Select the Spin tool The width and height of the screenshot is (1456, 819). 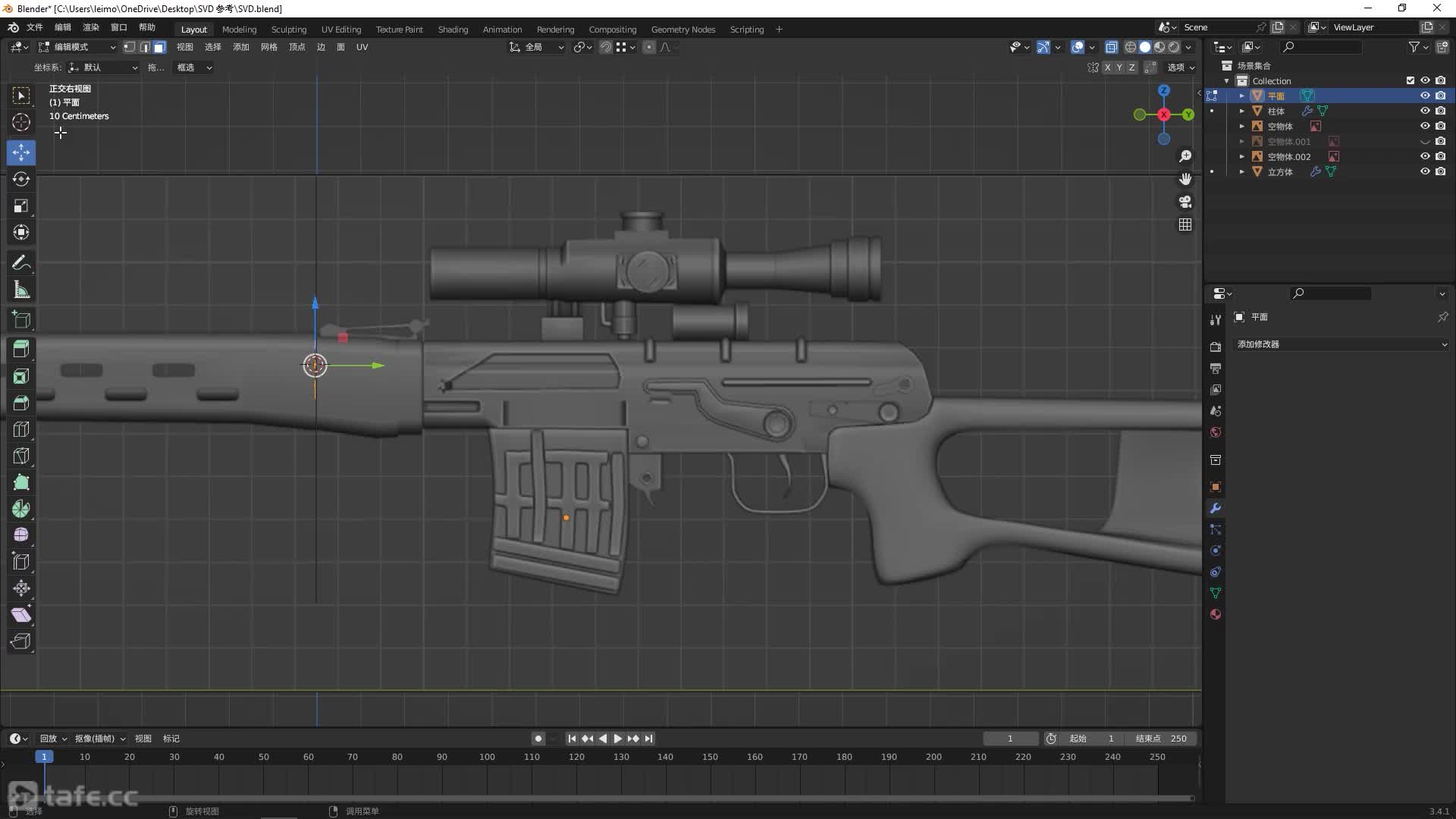21,509
